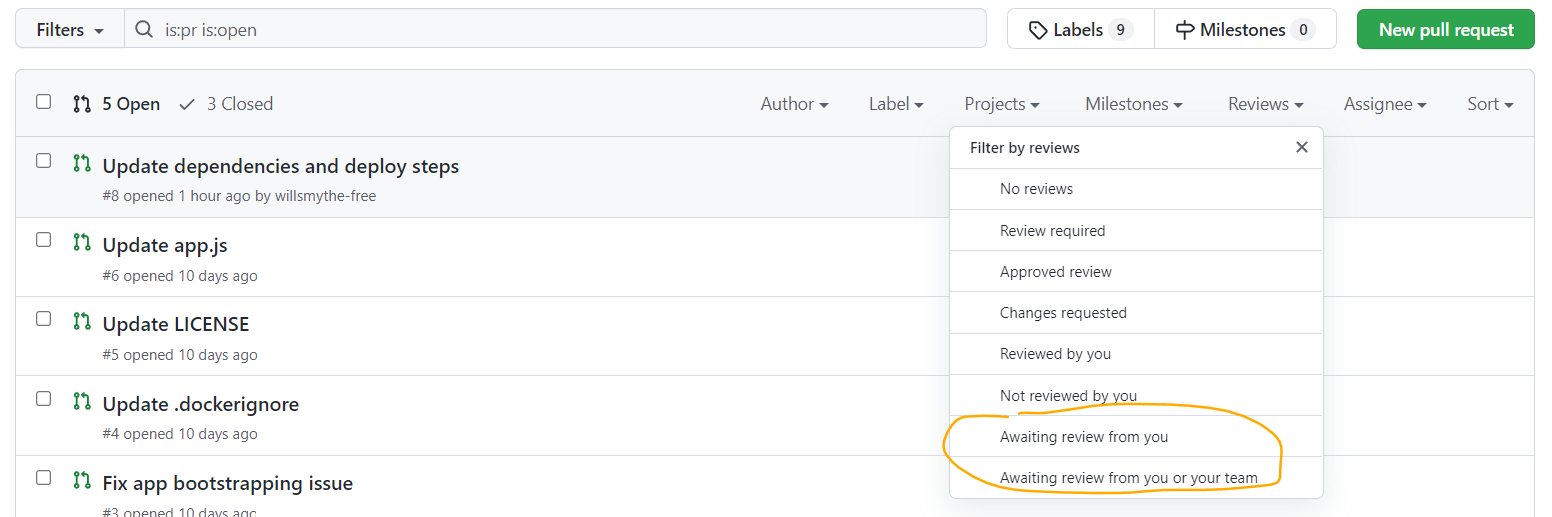Click PR icon for Update dependencies and deploy steps
This screenshot has width=1552, height=517.
click(82, 163)
